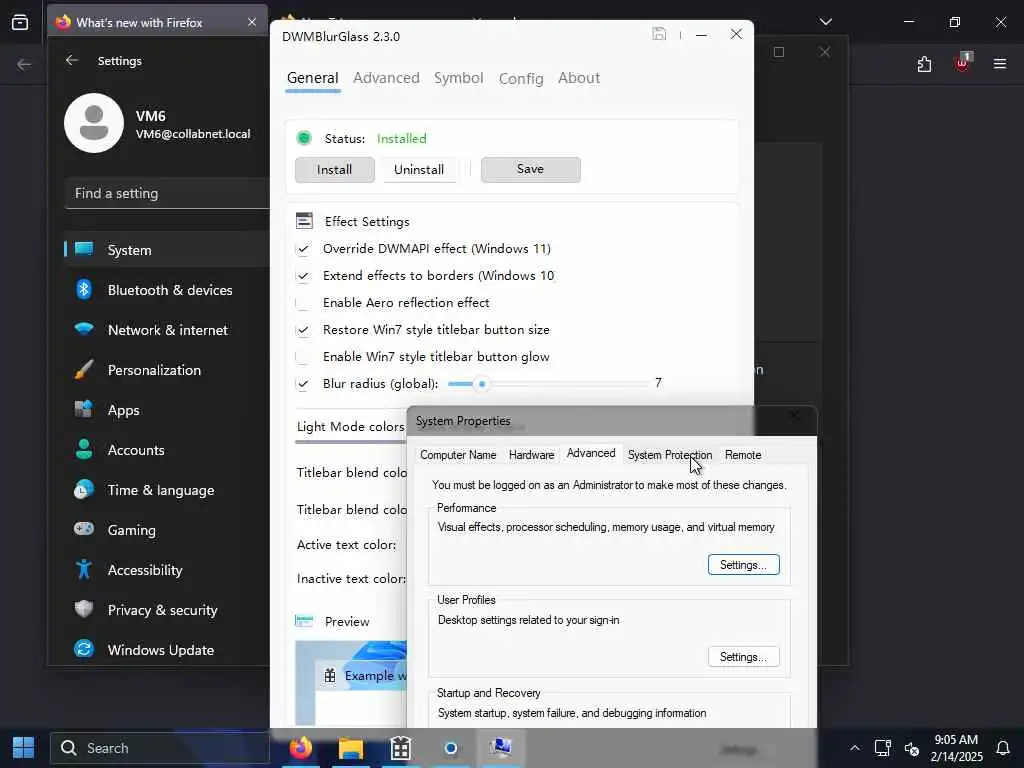Close the What's new with Firefox tab
Viewport: 1024px width, 768px height.
tap(251, 22)
